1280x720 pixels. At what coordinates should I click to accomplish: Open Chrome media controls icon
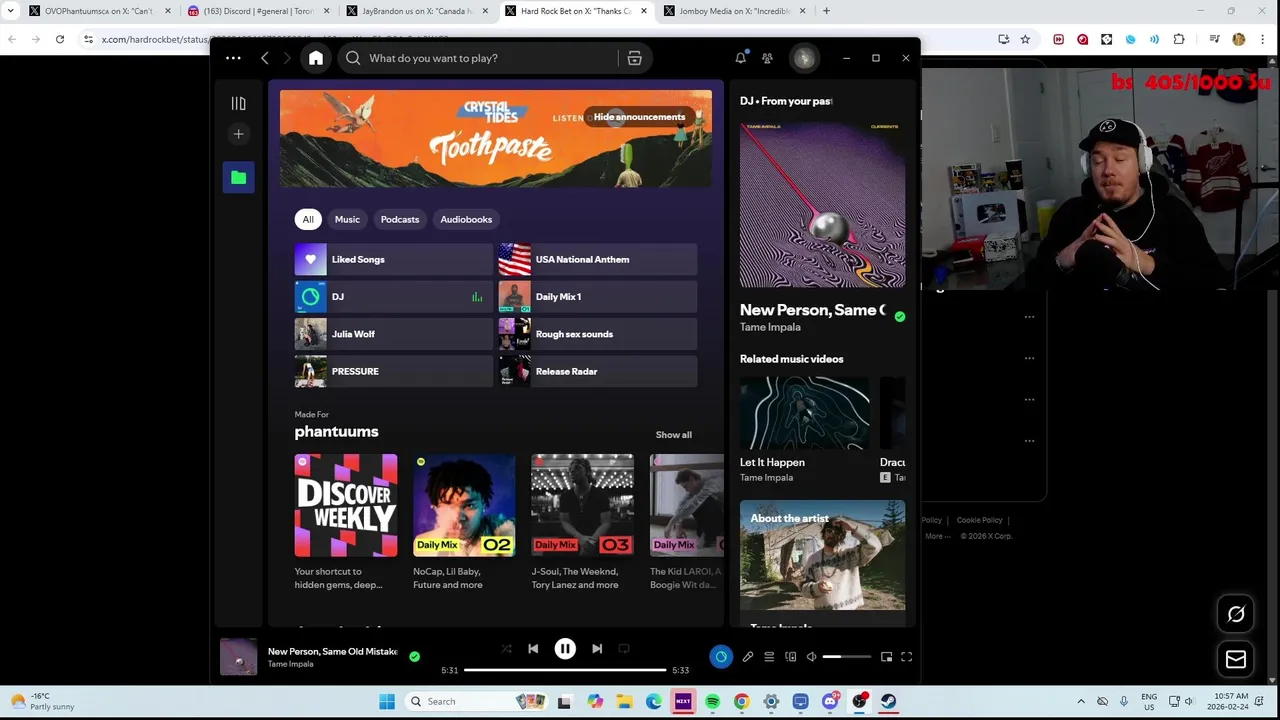tap(1214, 39)
